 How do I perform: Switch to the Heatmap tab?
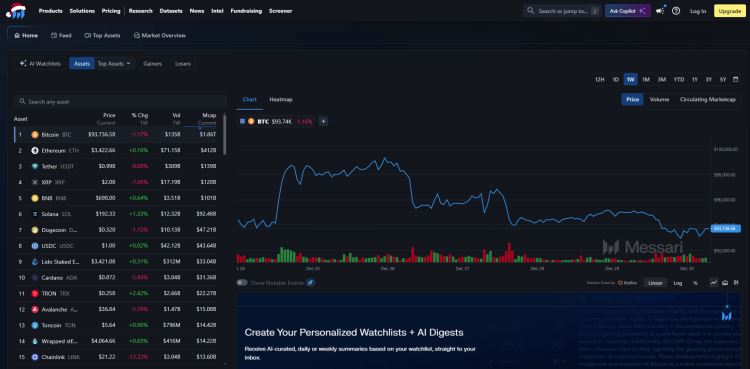(x=281, y=100)
